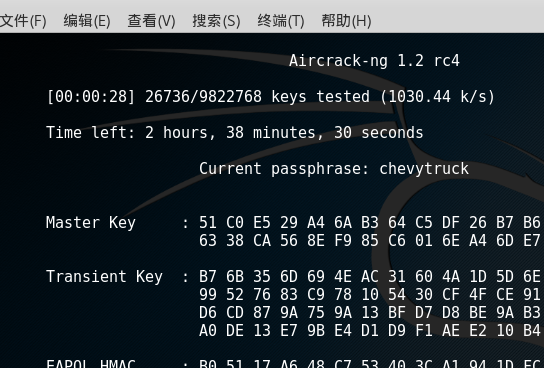Screen dimensions: 544x368
Task: Click the Time left line
Action: point(235,132)
